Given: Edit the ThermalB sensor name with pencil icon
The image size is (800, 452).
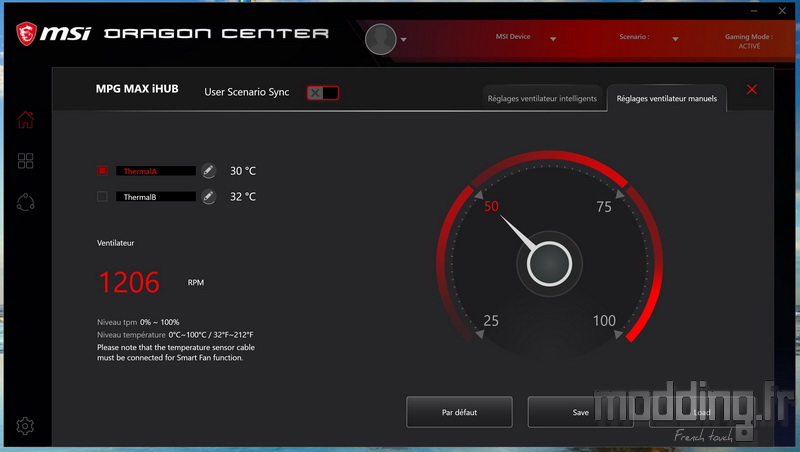Looking at the screenshot, I should click(208, 196).
